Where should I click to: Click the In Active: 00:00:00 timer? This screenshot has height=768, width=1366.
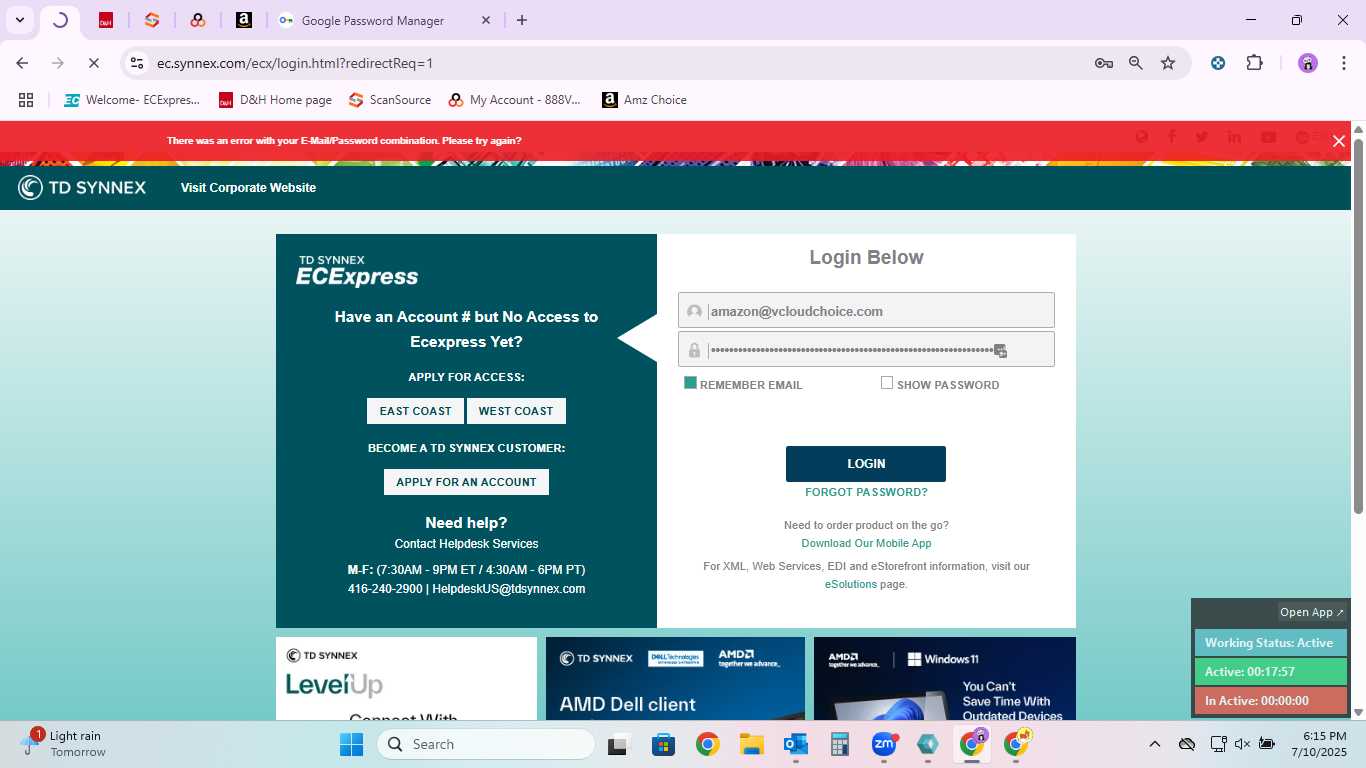pyautogui.click(x=1270, y=701)
